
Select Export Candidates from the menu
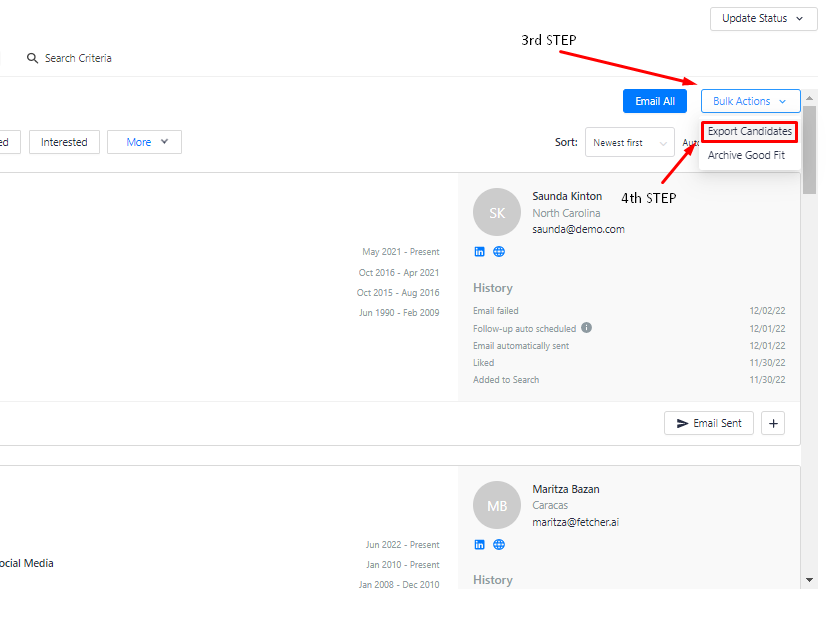click(750, 131)
